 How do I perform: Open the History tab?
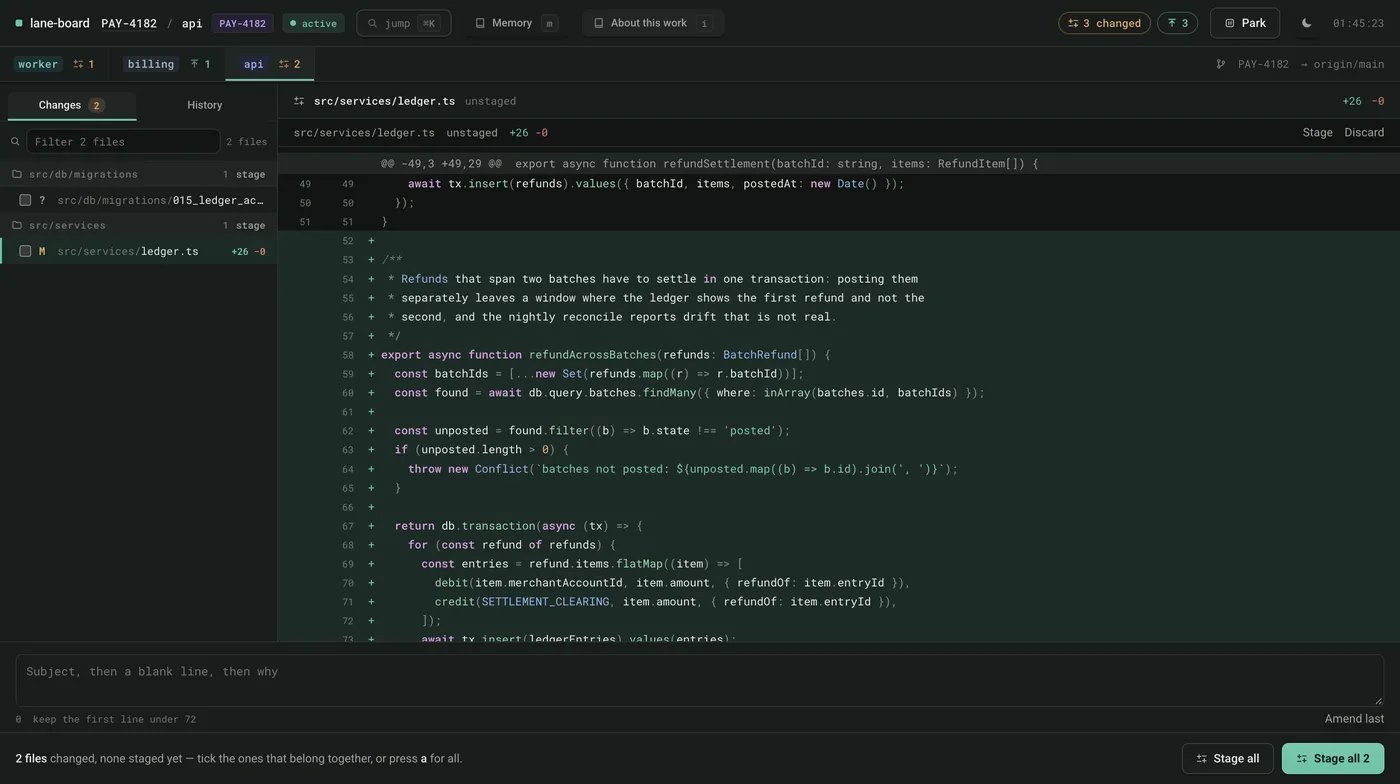point(205,105)
